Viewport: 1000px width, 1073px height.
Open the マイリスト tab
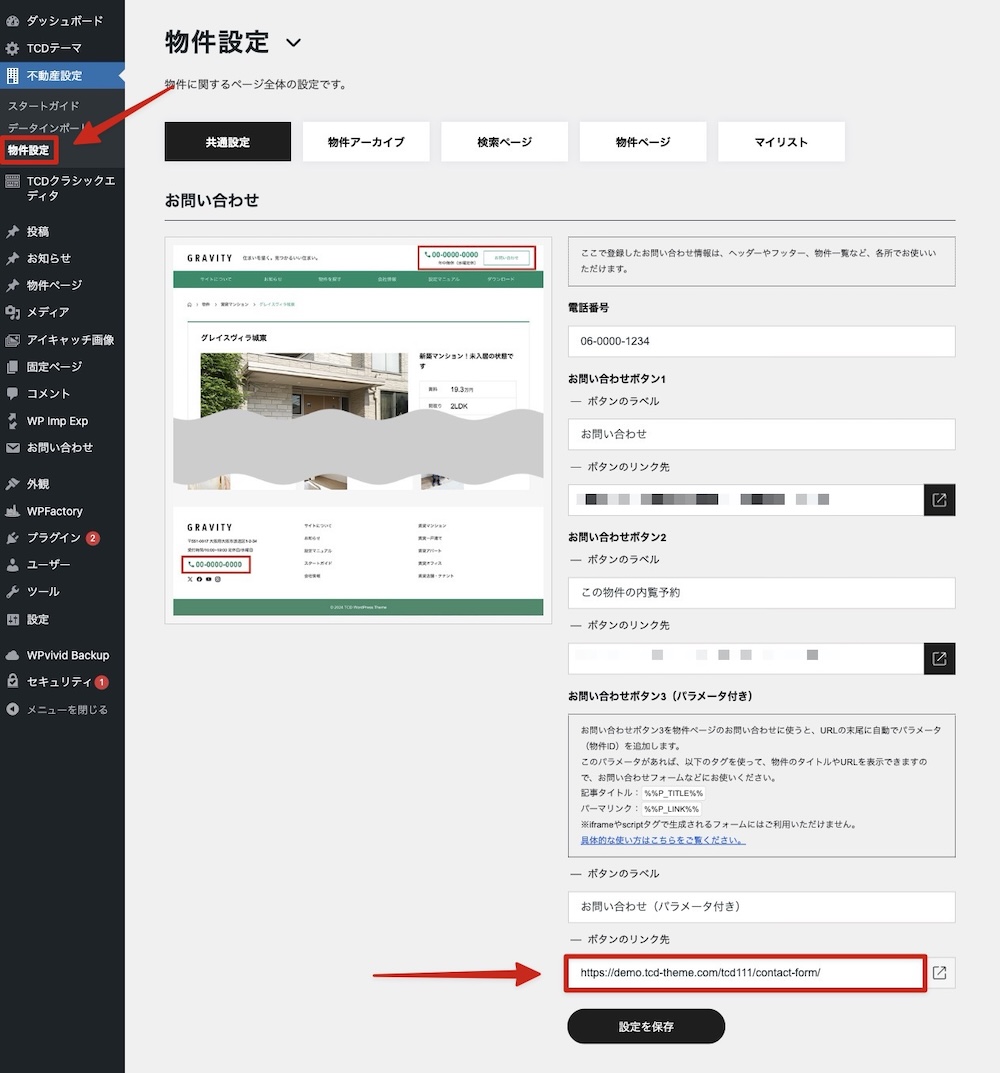[781, 142]
